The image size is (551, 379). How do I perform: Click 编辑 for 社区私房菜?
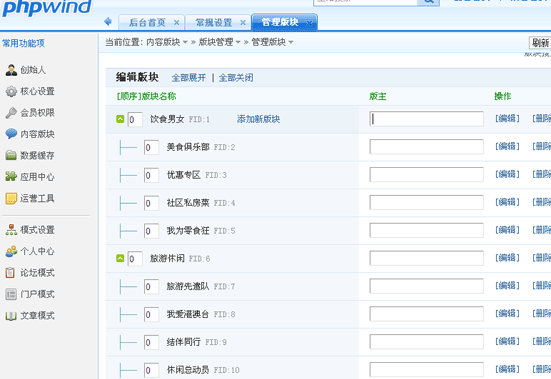point(507,202)
